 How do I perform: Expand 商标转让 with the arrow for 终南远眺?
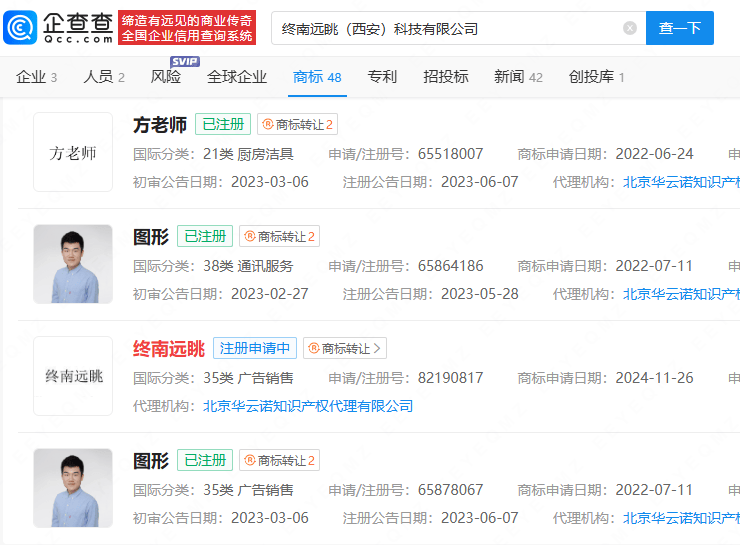(345, 348)
